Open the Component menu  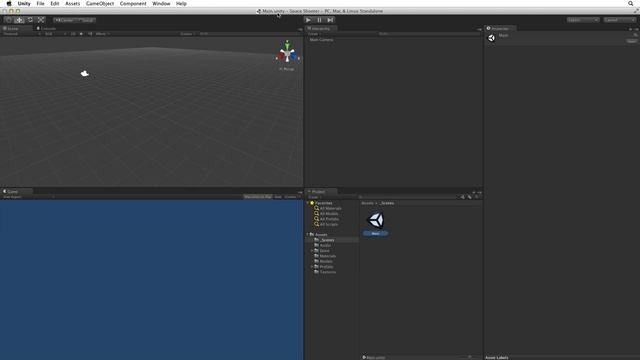[133, 4]
